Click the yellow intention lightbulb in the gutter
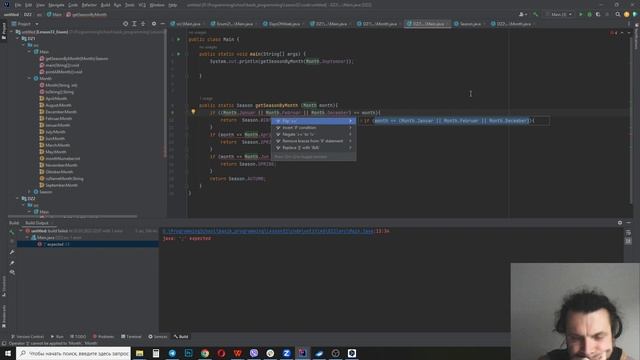The image size is (640, 360). (x=193, y=111)
